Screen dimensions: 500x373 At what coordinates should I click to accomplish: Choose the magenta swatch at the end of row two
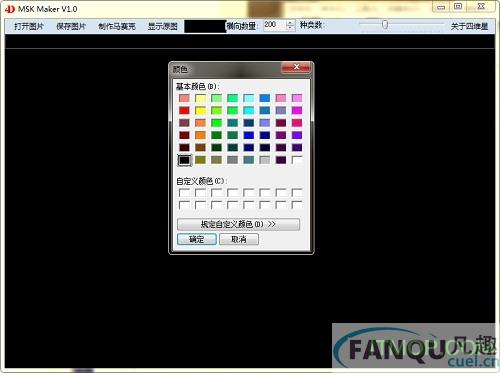pyautogui.click(x=297, y=110)
